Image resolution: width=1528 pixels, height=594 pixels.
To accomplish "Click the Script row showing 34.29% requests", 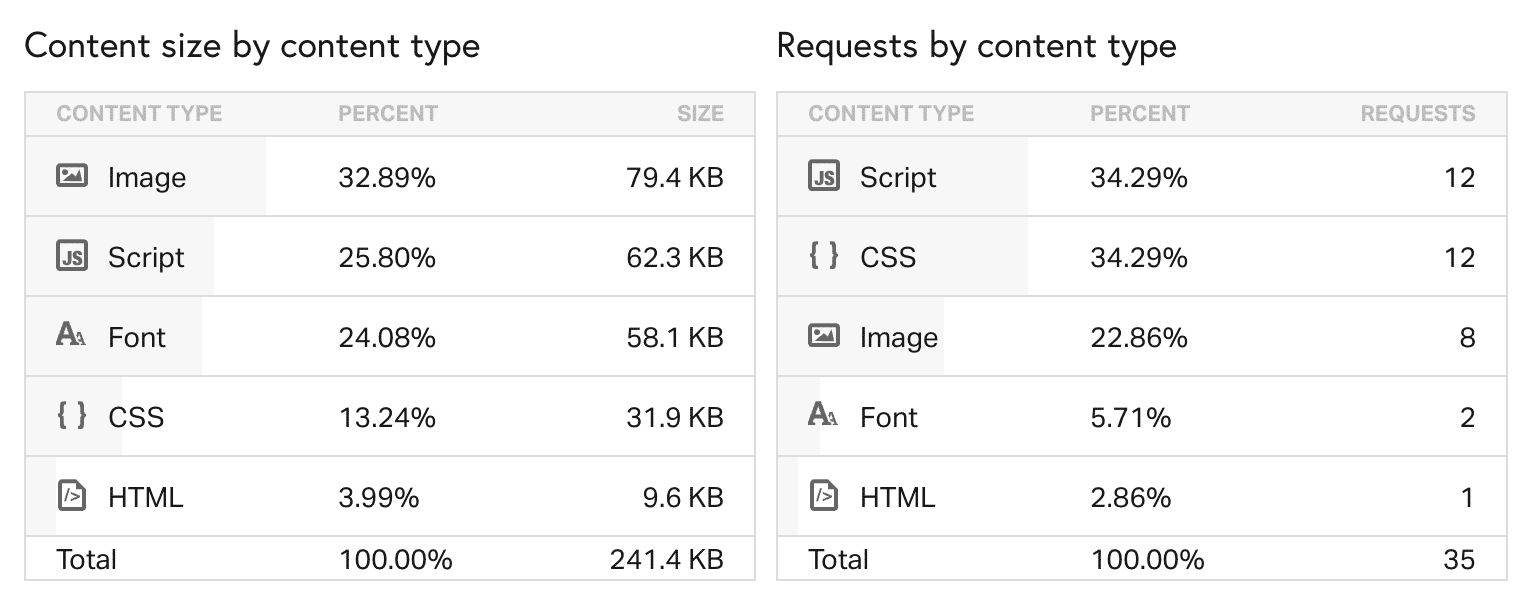I will coord(1139,178).
